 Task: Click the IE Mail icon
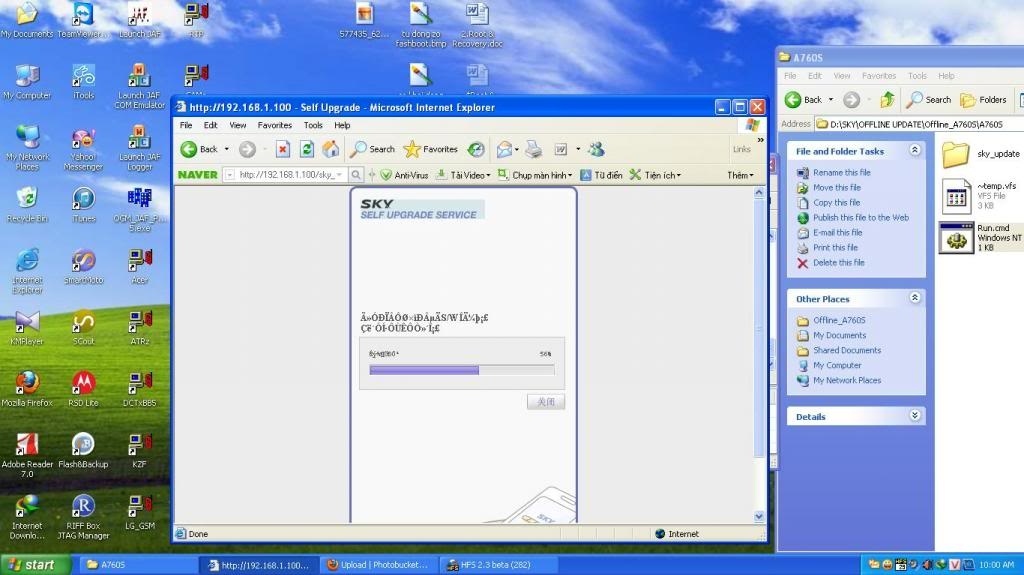[504, 150]
